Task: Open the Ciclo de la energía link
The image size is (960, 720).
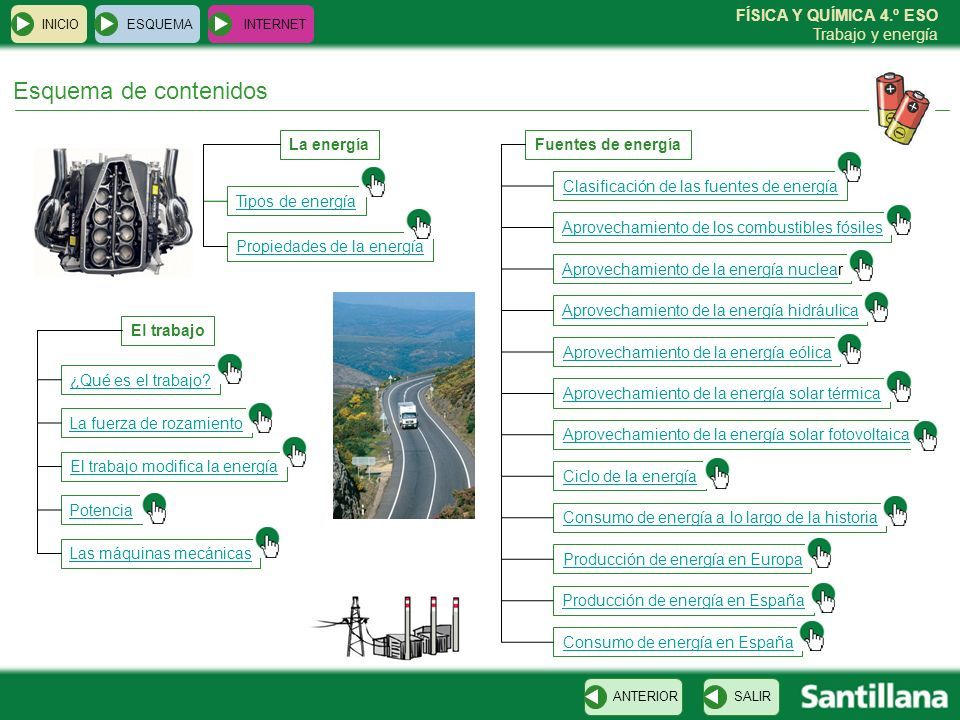Action: pos(629,476)
